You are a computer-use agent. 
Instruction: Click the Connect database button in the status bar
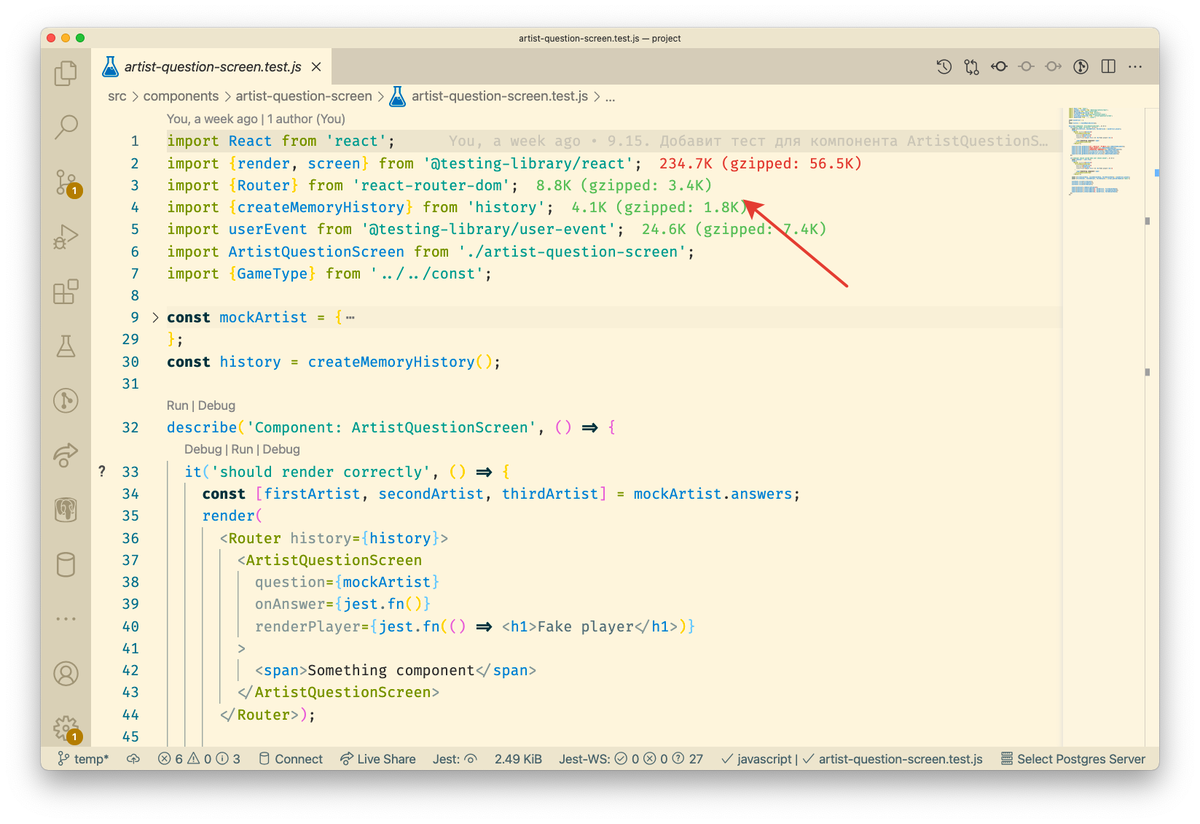click(290, 759)
